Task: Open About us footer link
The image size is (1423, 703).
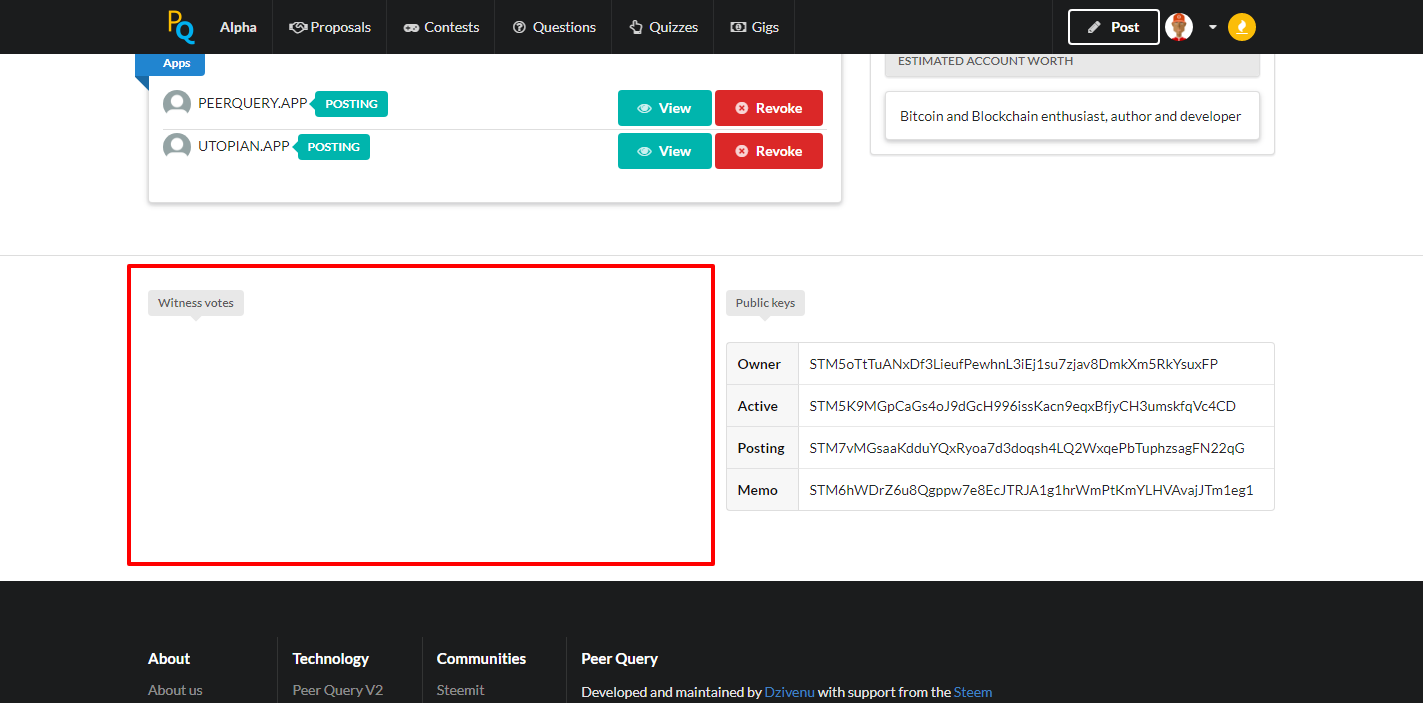Action: coord(175,690)
